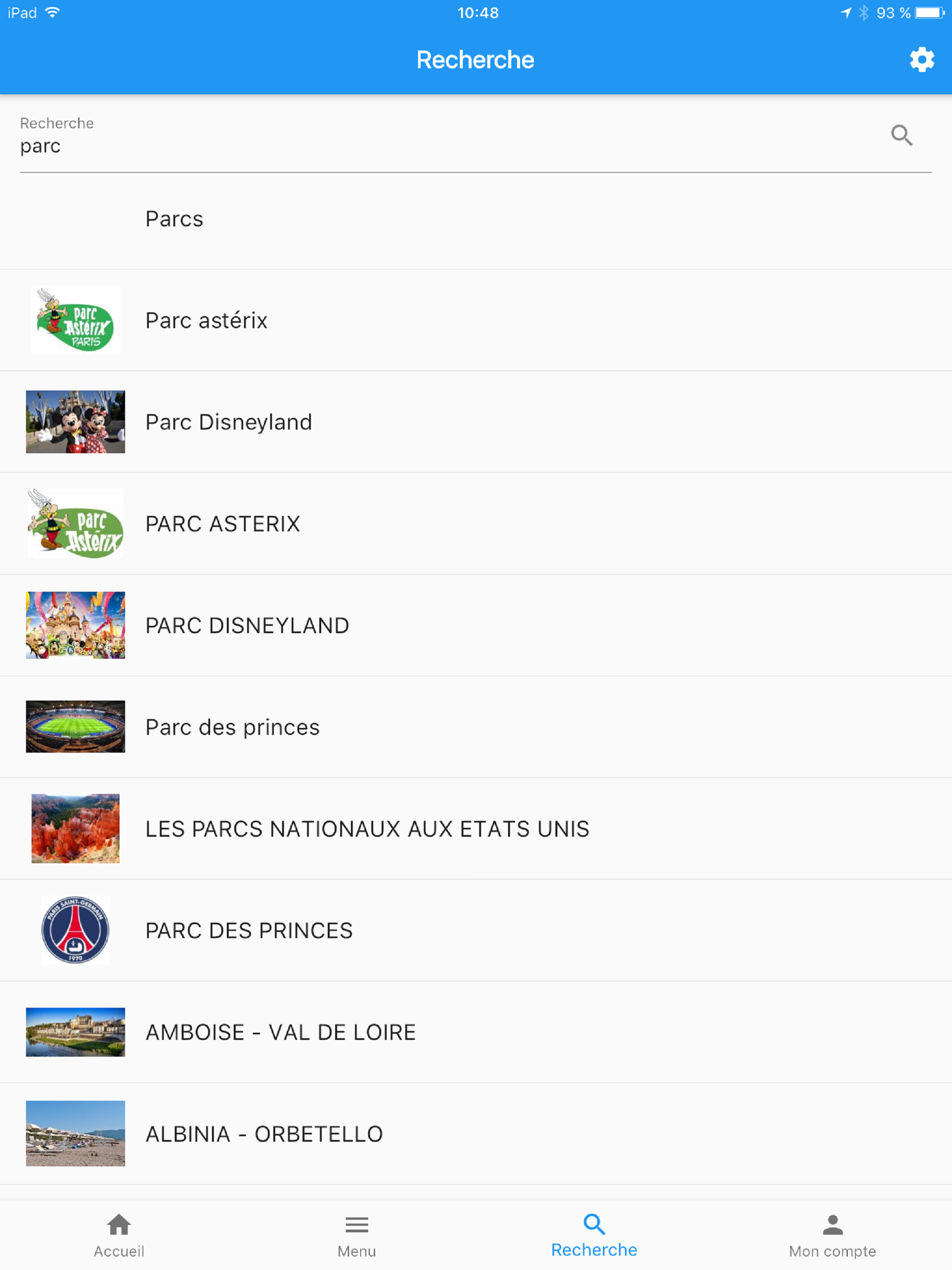Image resolution: width=952 pixels, height=1270 pixels.
Task: Open settings via the gear icon
Action: point(922,60)
